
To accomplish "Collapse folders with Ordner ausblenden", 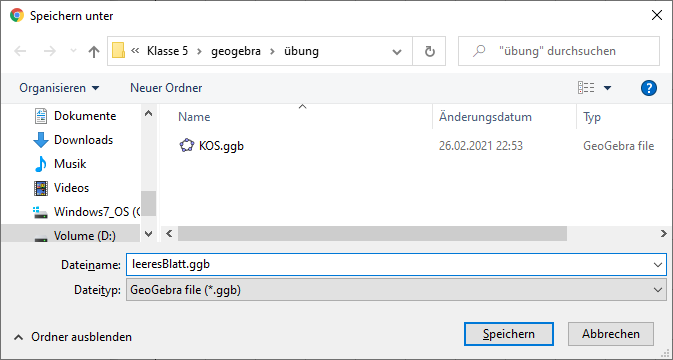I will pyautogui.click(x=73, y=337).
